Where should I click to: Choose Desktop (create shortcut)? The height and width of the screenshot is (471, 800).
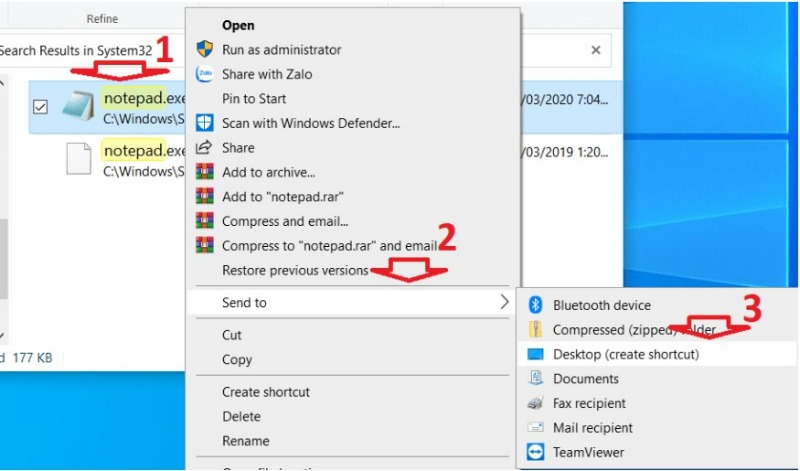click(626, 354)
